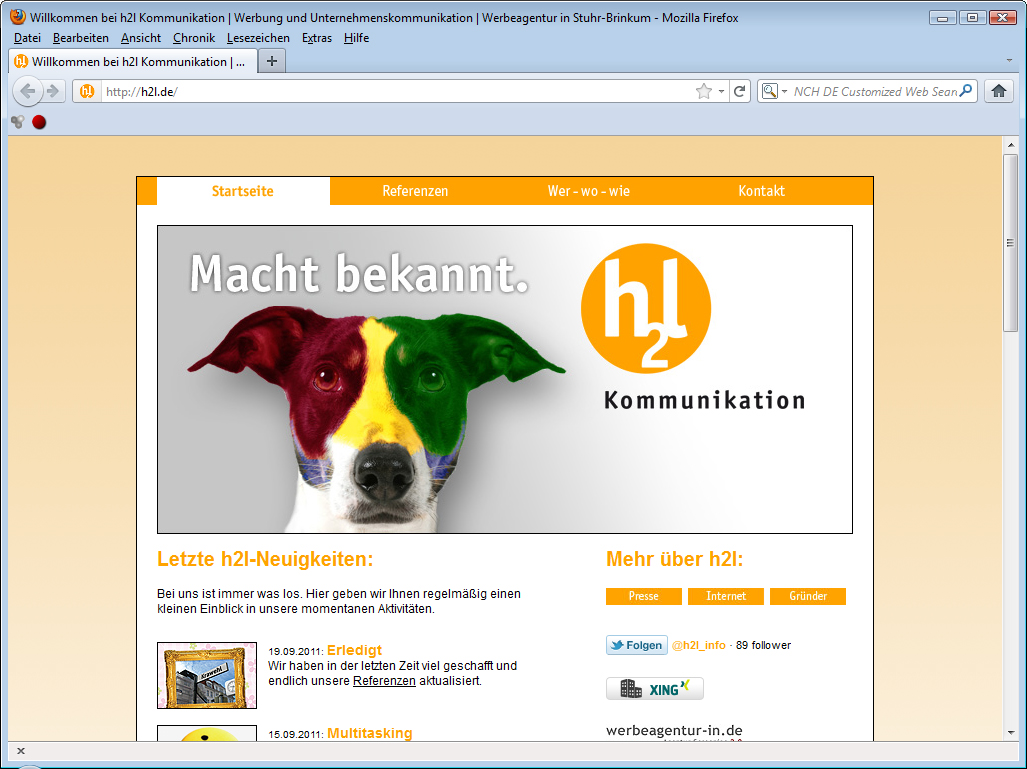Image resolution: width=1027 pixels, height=769 pixels.
Task: Open the list all tabs dropdown arrow
Action: click(x=1009, y=60)
